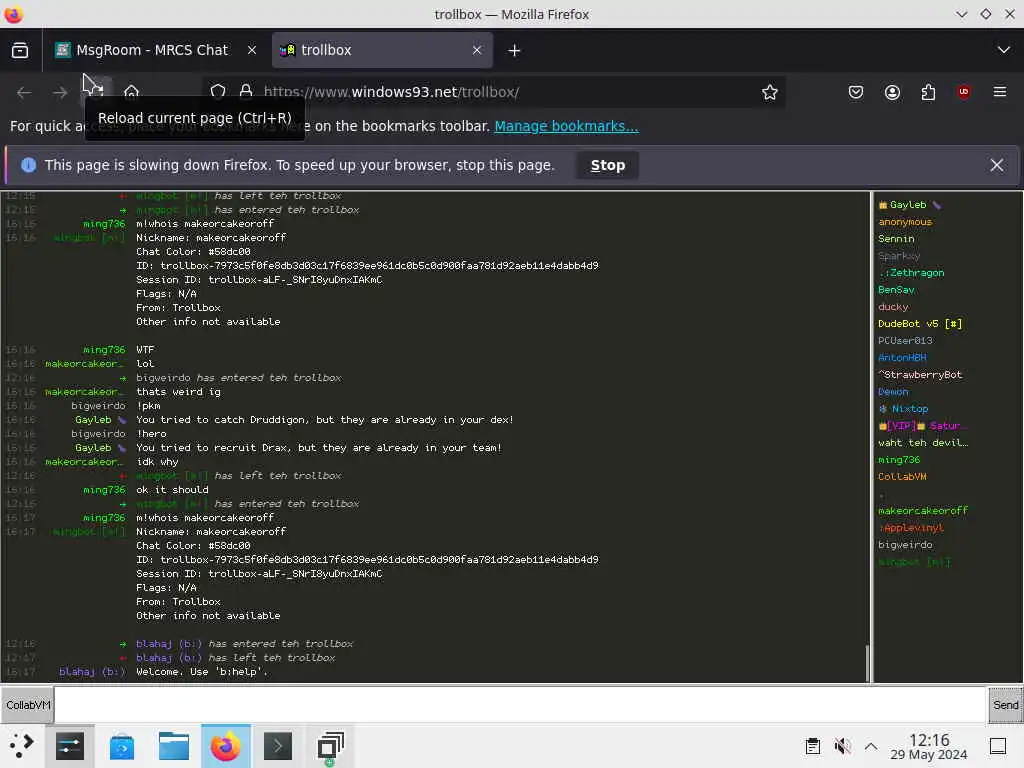Select user .:Zethragon in user list
The width and height of the screenshot is (1024, 768).
click(911, 273)
